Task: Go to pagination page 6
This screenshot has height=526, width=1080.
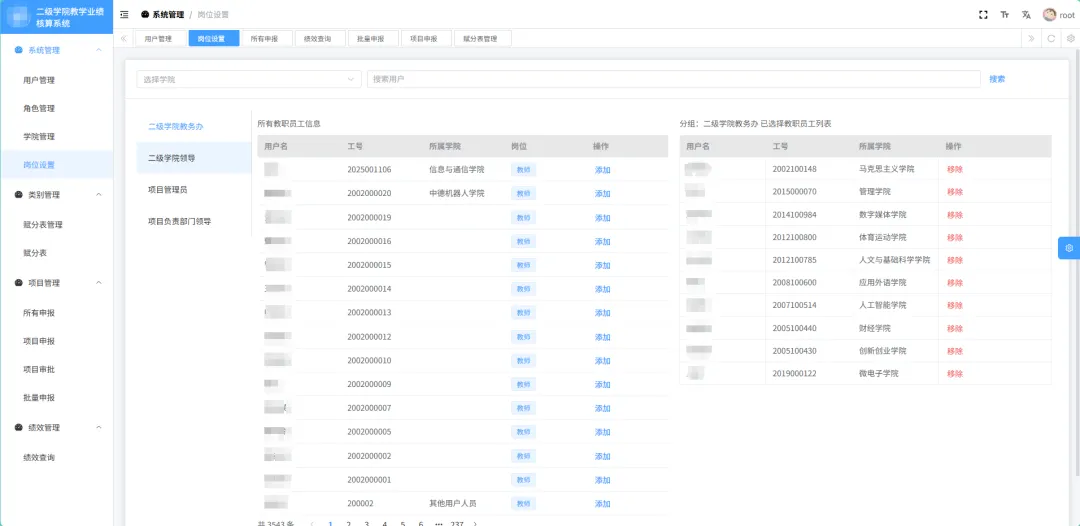Action: coord(420,523)
